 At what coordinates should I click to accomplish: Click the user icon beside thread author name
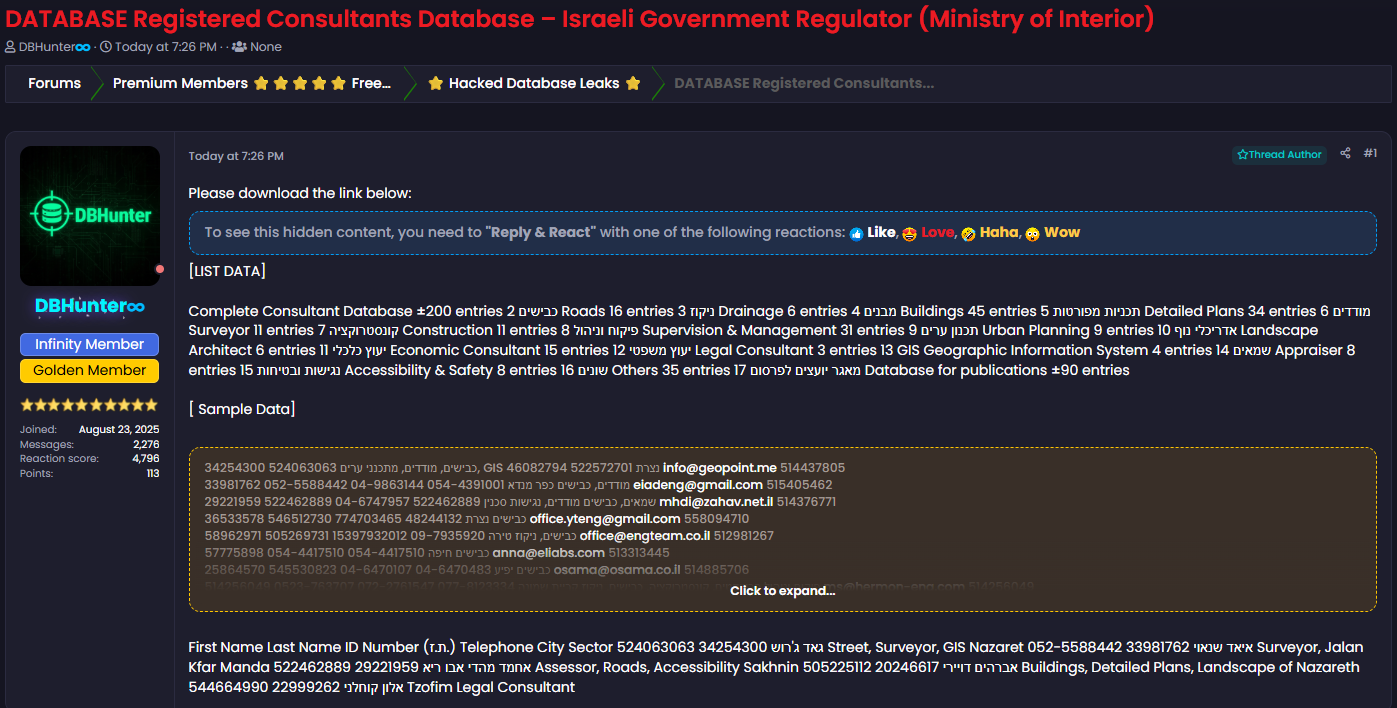(10, 47)
